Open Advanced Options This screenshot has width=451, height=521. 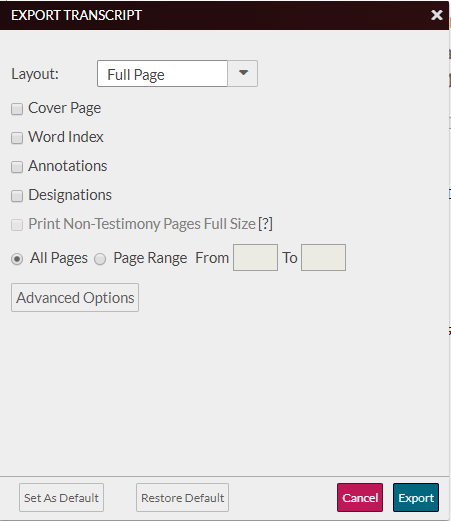point(75,298)
